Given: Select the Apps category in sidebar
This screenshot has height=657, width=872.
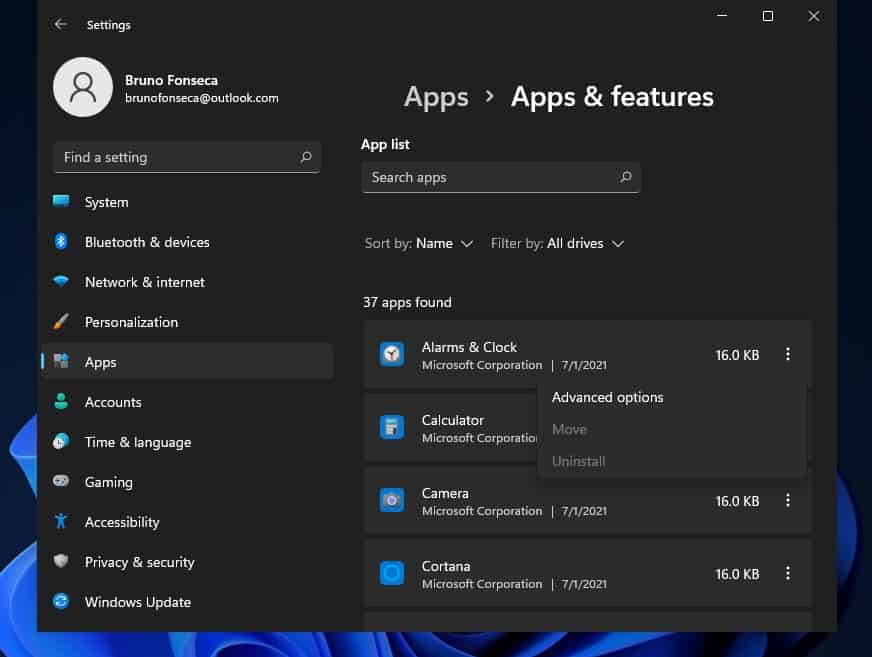Looking at the screenshot, I should (187, 362).
